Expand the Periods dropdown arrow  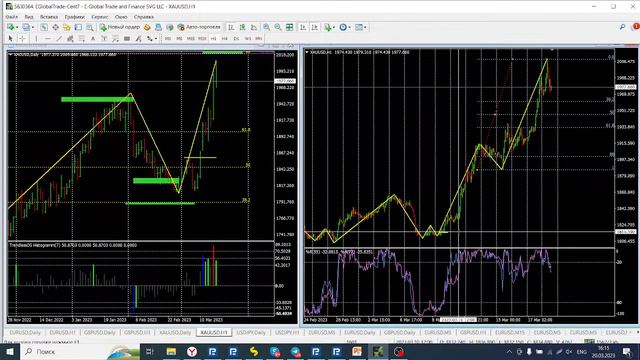(349, 27)
